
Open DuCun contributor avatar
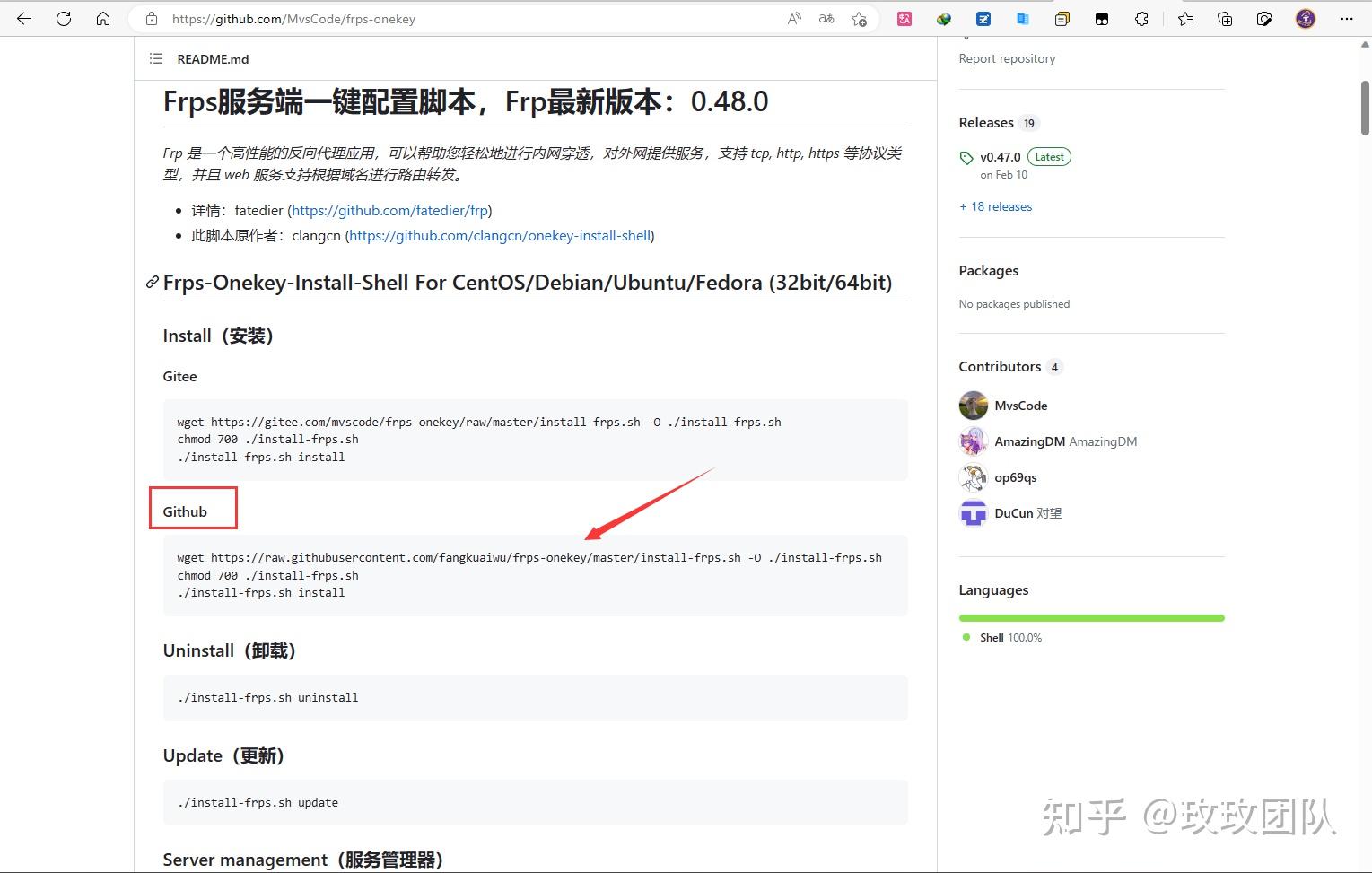click(973, 513)
